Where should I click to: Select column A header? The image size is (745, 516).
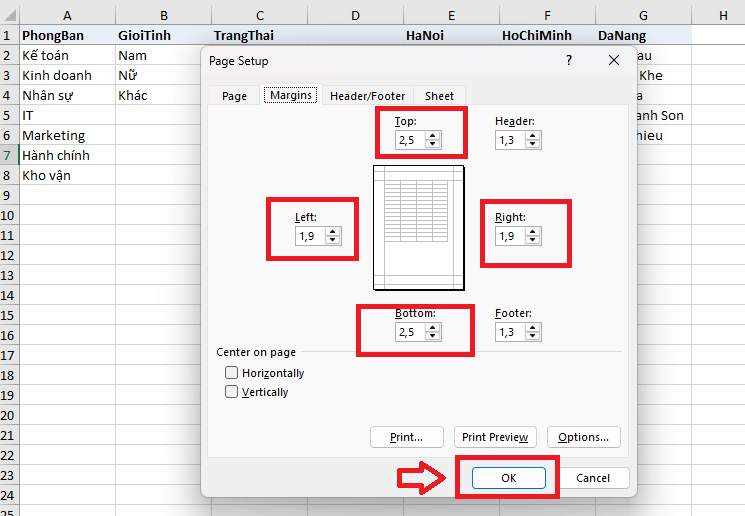coord(67,15)
